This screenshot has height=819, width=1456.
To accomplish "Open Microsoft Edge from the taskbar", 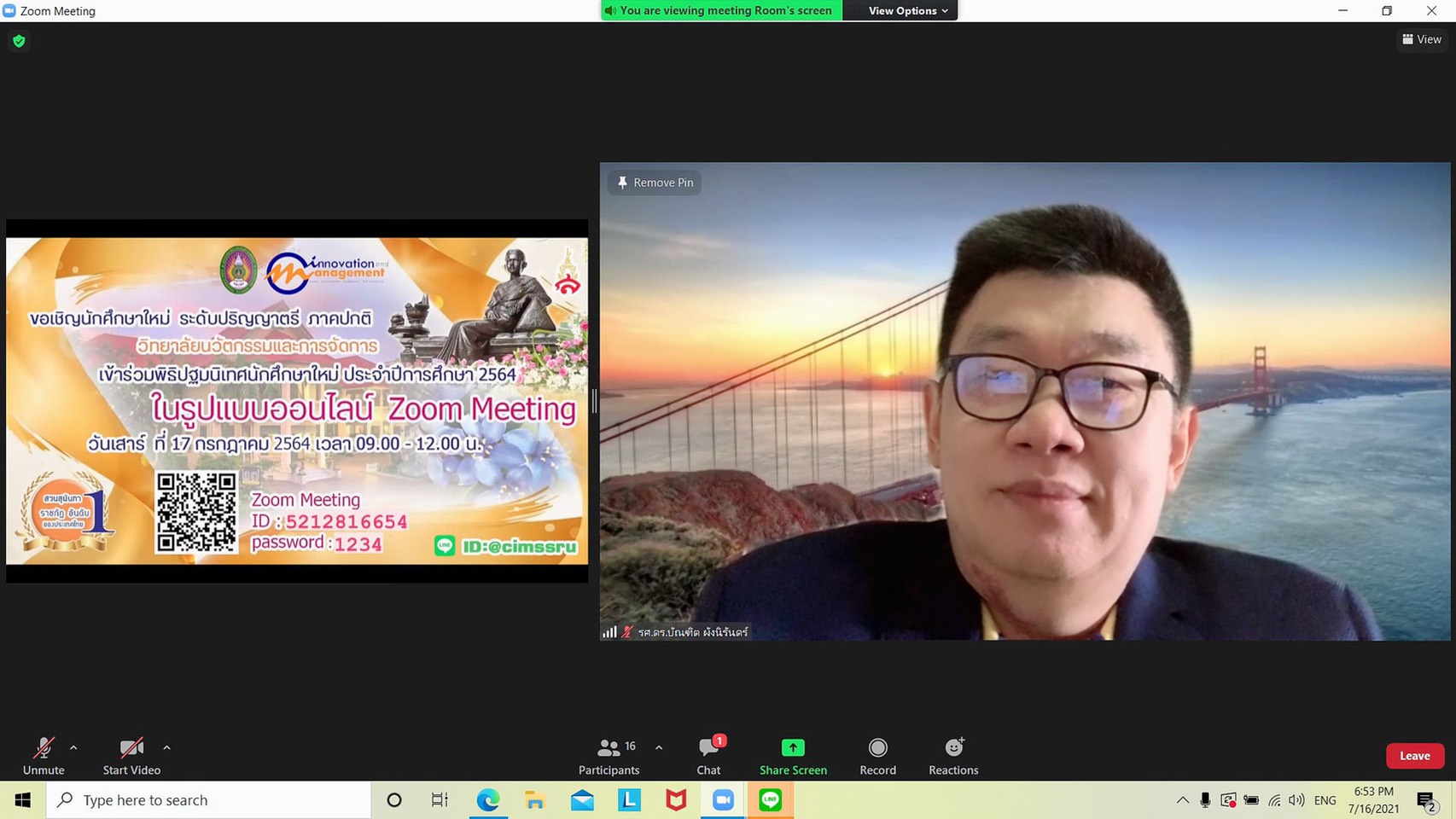I will [487, 800].
